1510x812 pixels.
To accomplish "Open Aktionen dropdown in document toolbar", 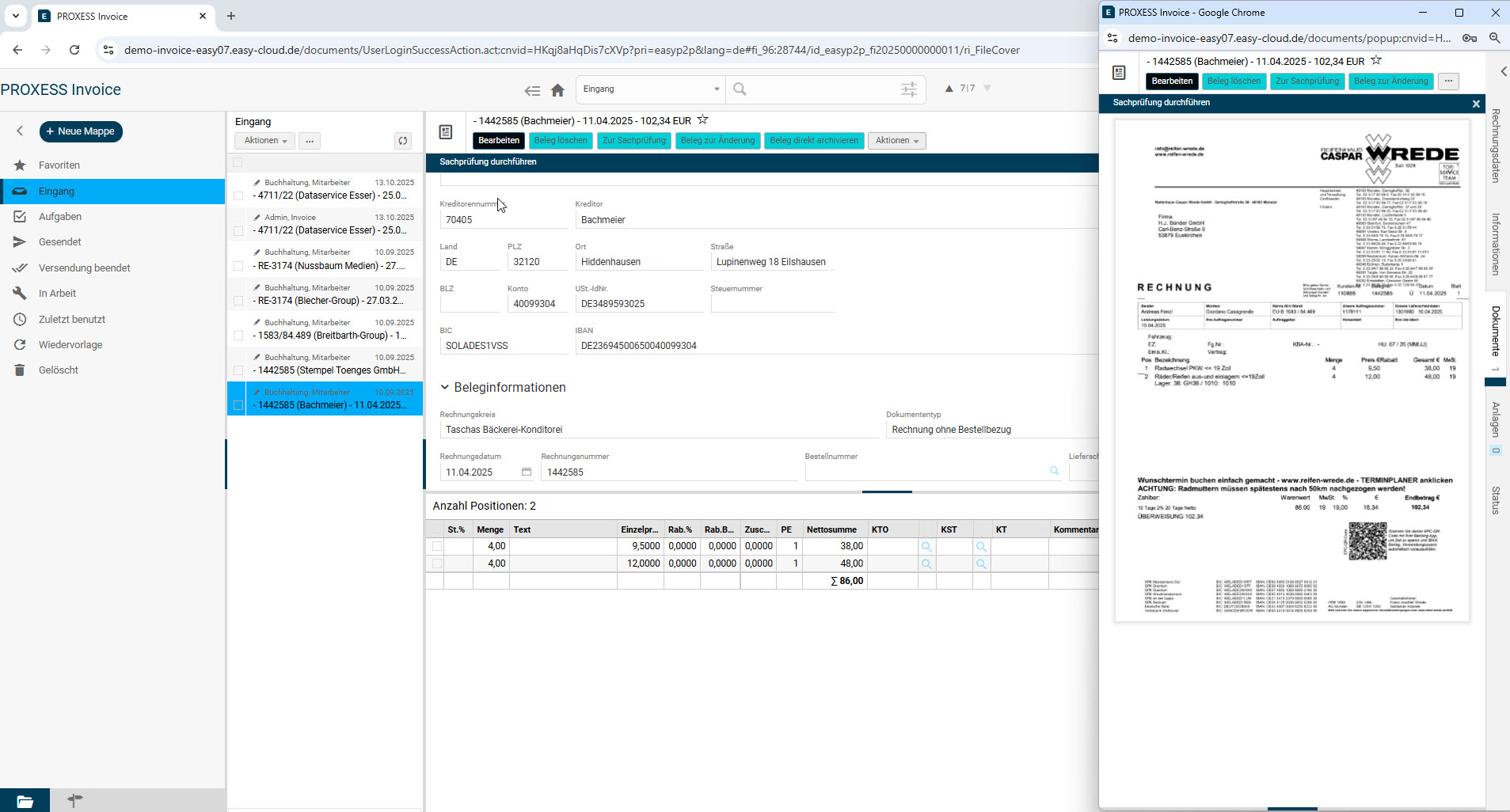I will tap(896, 141).
